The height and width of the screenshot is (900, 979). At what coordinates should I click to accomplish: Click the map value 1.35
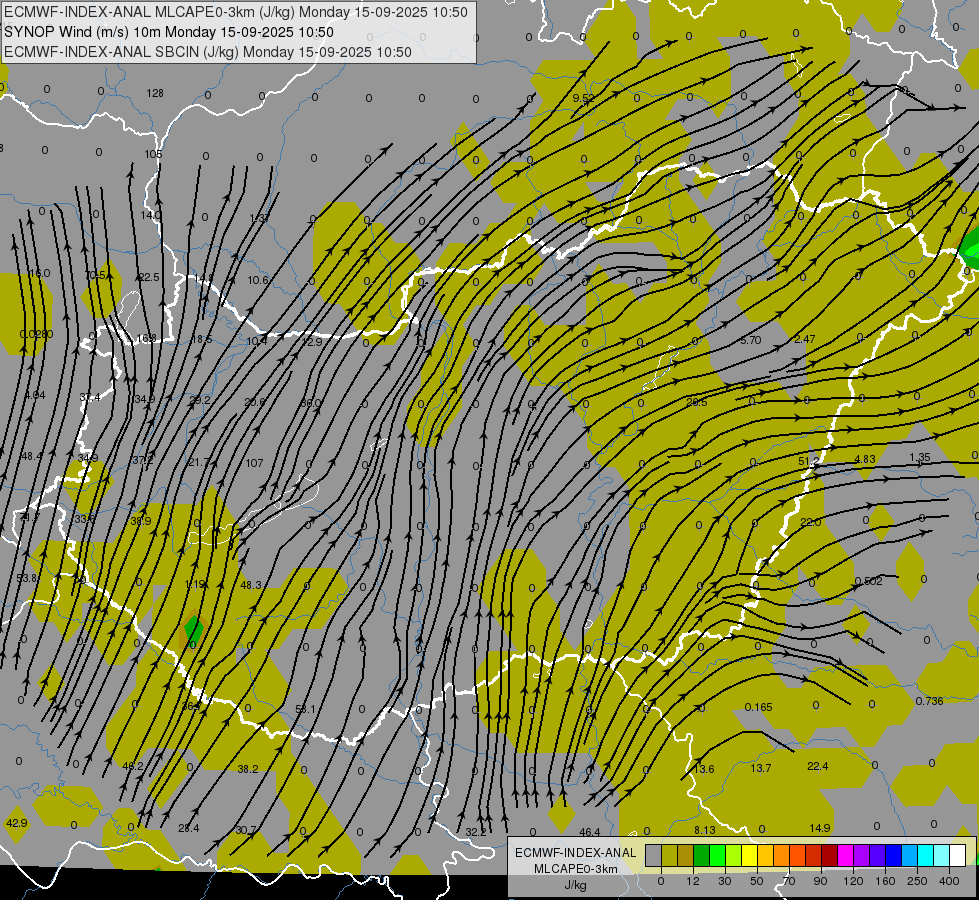[920, 457]
